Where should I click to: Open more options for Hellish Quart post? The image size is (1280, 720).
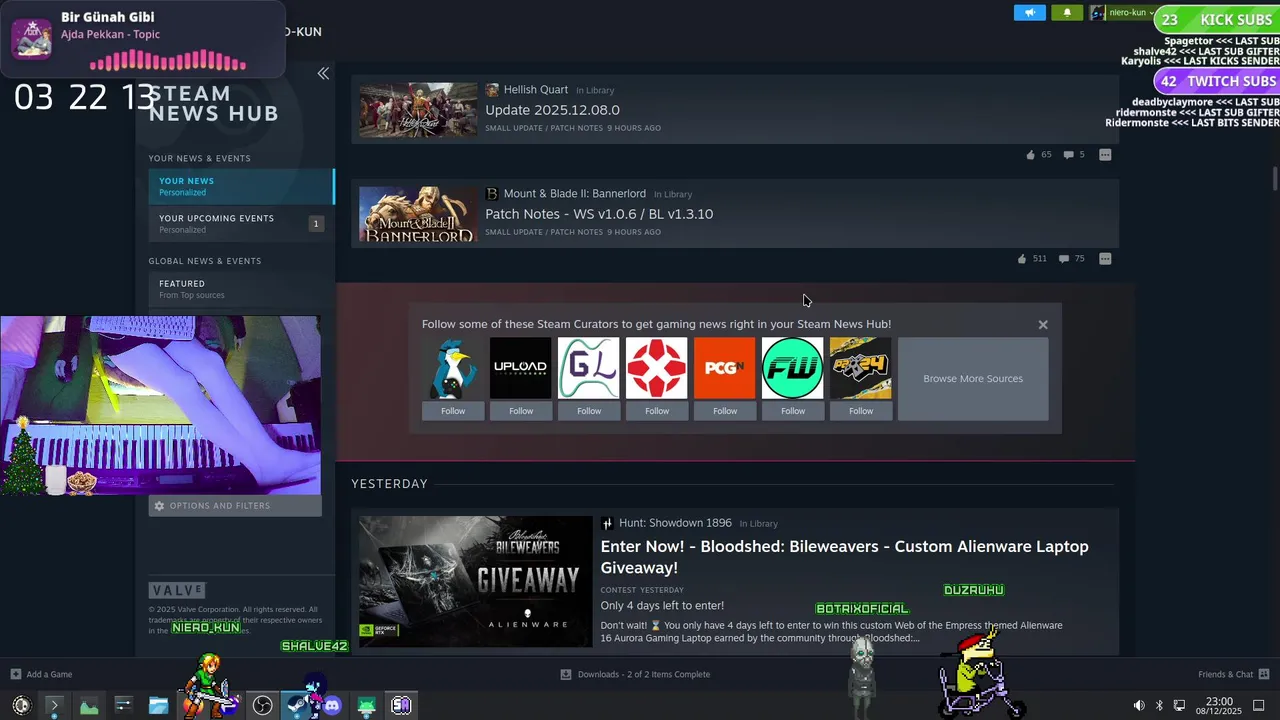pos(1105,155)
